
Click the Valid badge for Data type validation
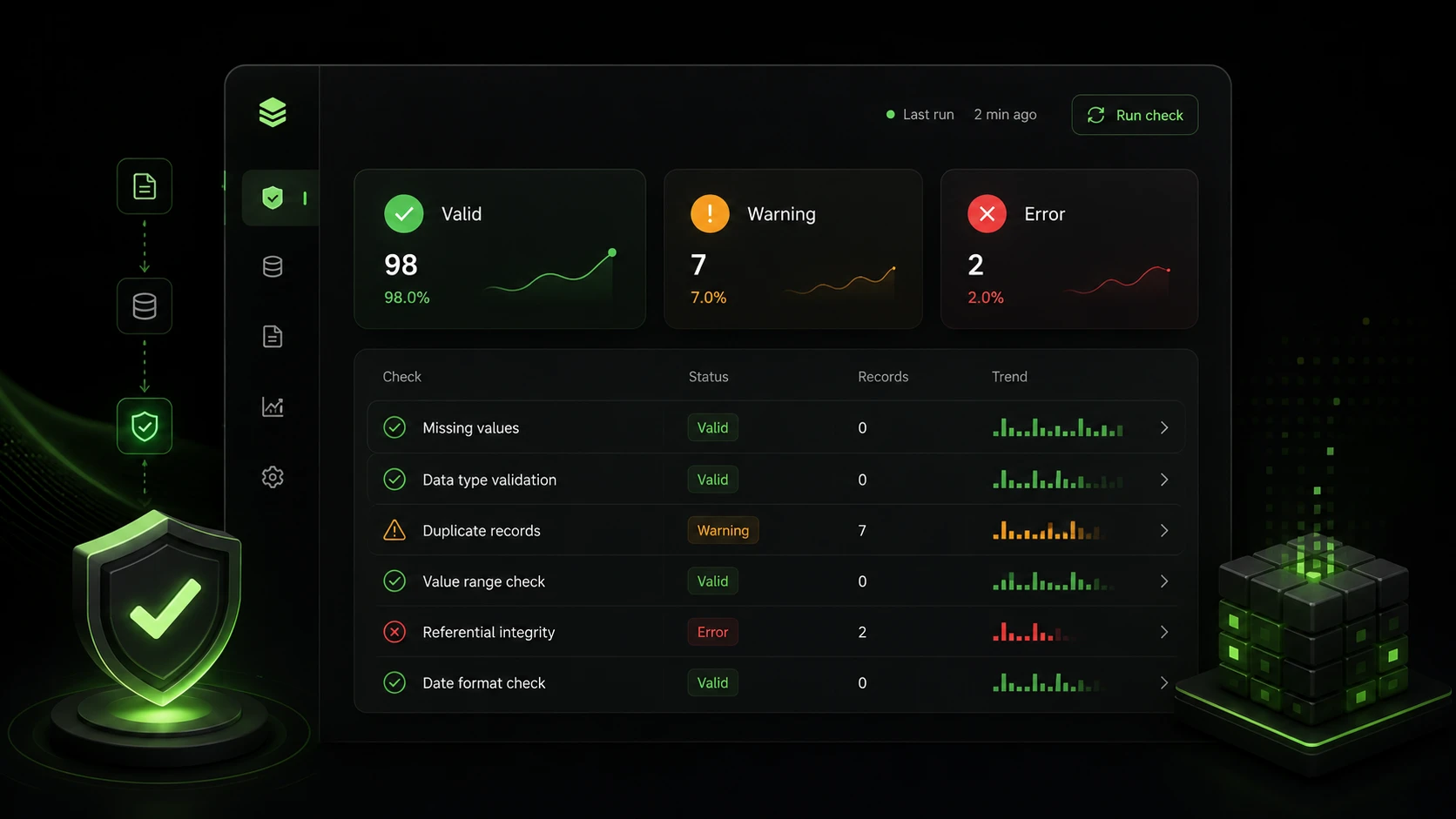coord(712,480)
